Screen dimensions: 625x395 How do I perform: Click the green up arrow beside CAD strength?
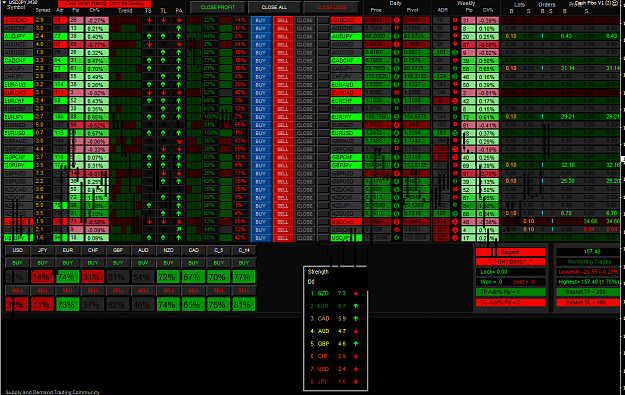click(356, 318)
